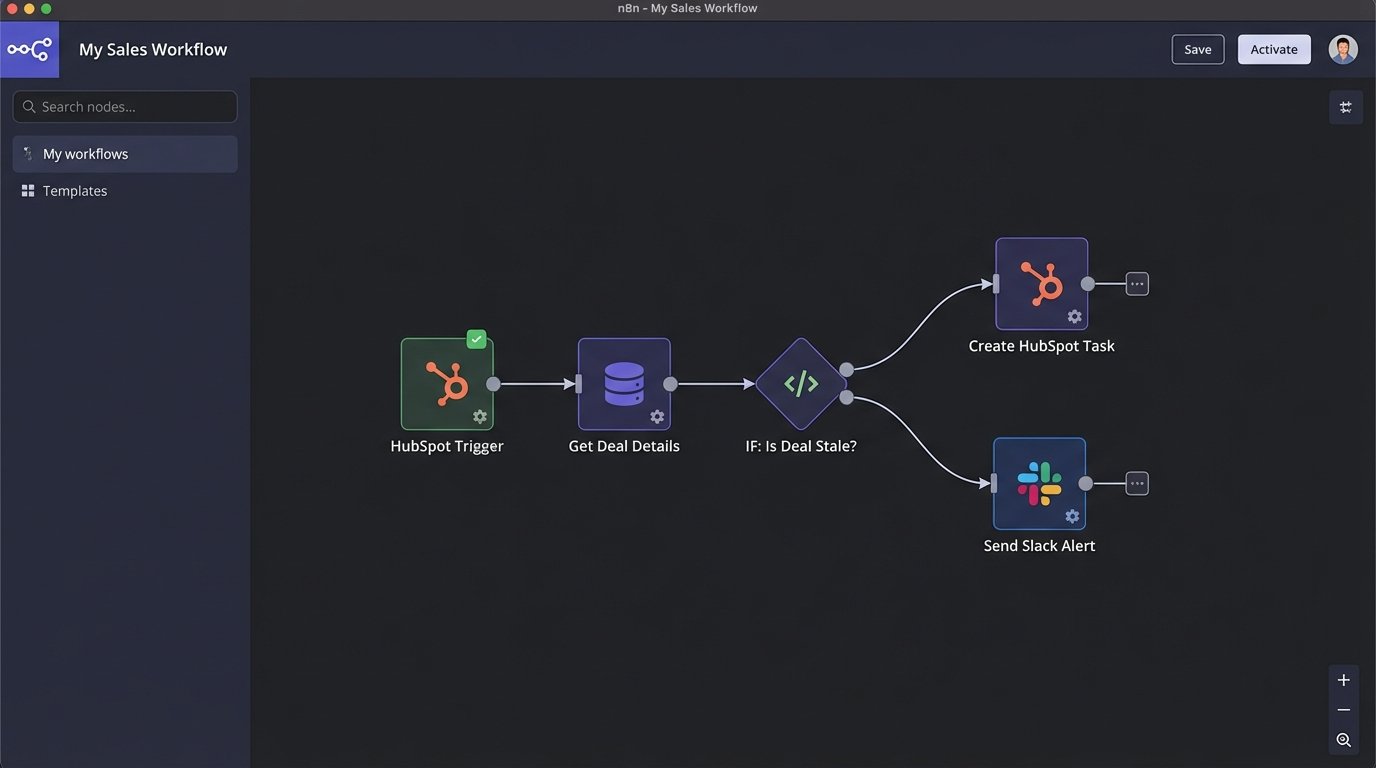The width and height of the screenshot is (1376, 768).
Task: Open the profile avatar menu
Action: (1342, 48)
